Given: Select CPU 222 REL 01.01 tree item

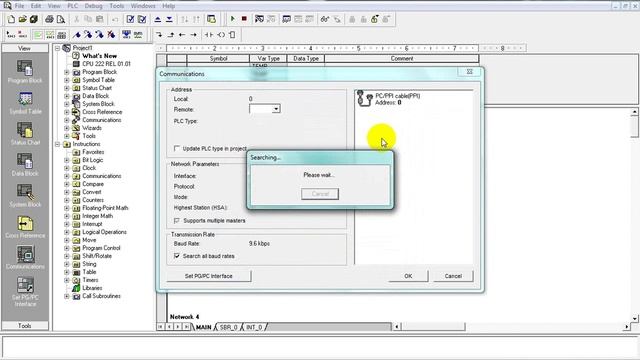Looking at the screenshot, I should coord(106,64).
